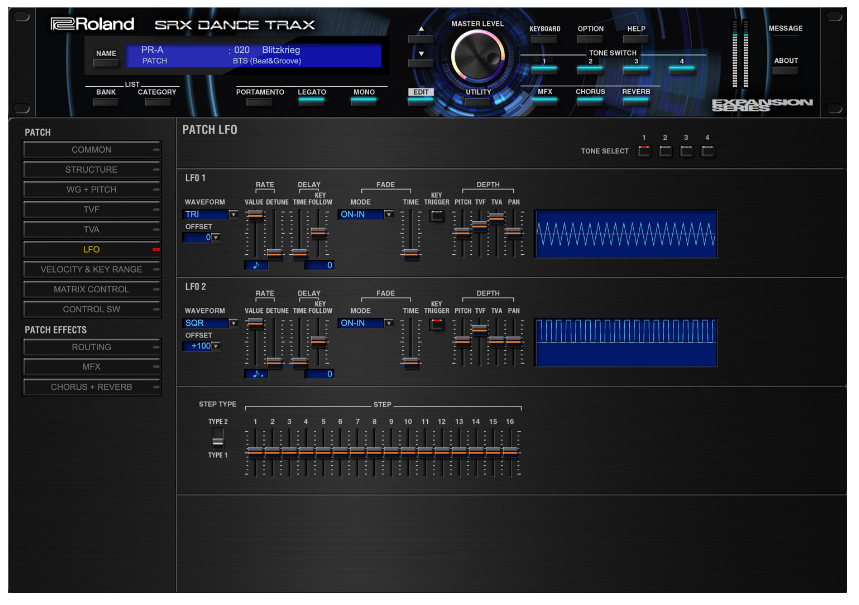The image size is (859, 605).
Task: Toggle the Mono switch
Action: click(364, 101)
